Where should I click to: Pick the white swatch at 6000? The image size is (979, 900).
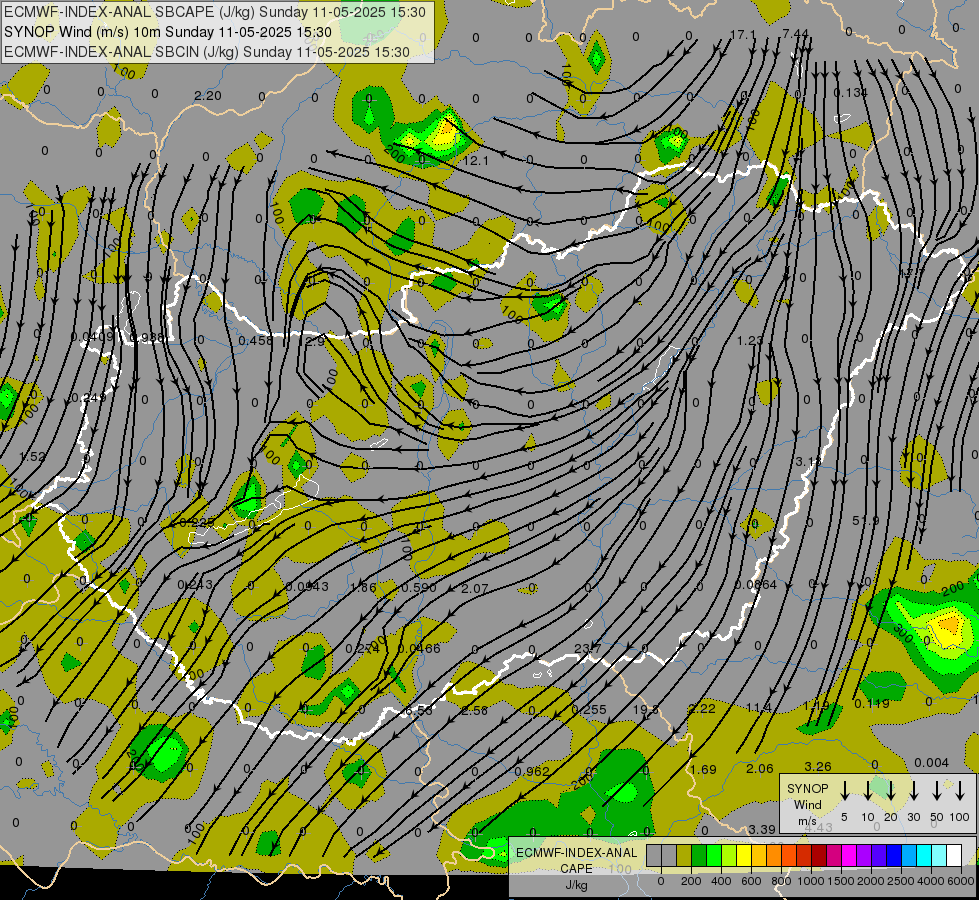(x=954, y=856)
